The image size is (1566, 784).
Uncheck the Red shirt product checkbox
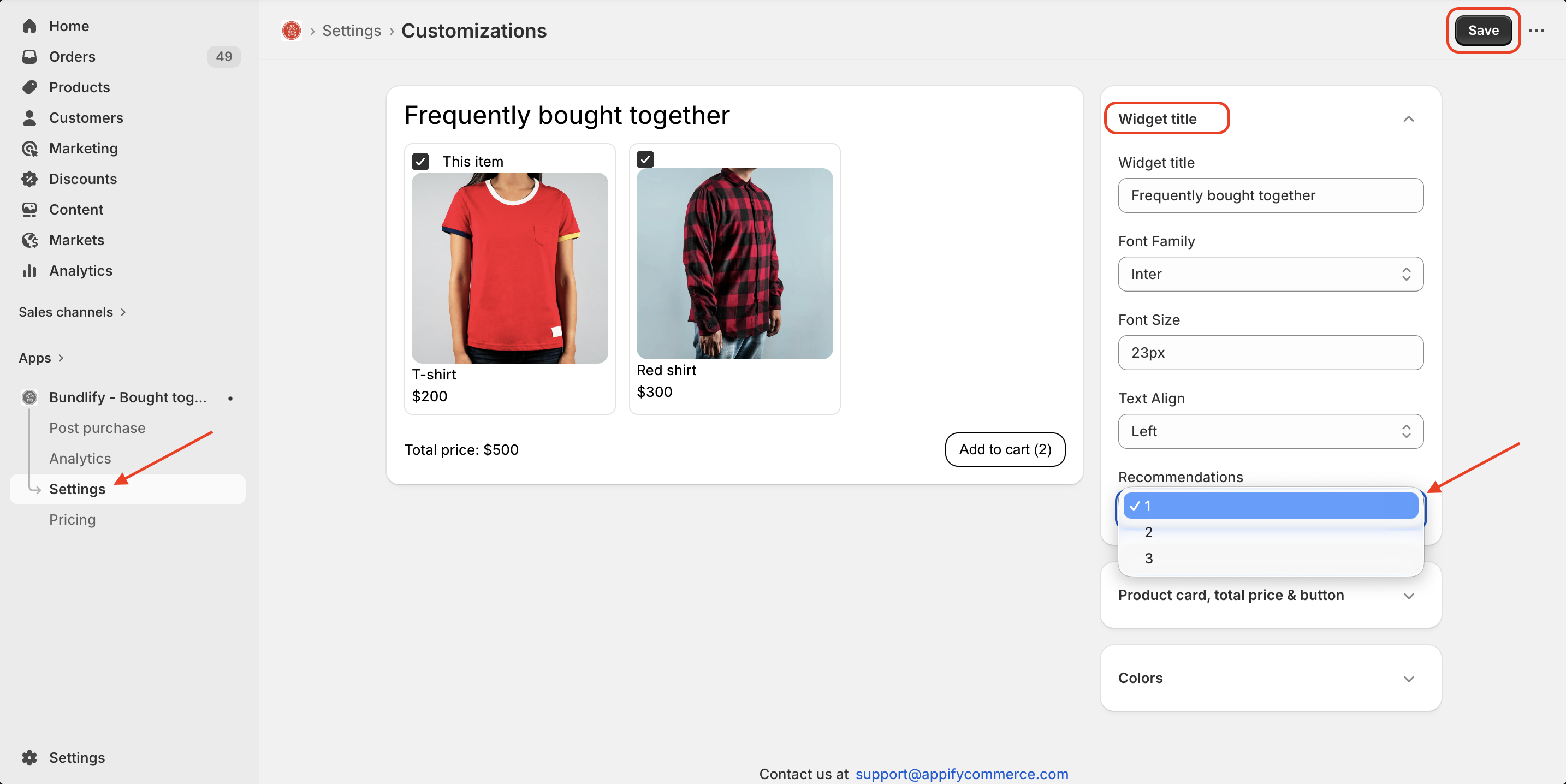[x=645, y=159]
